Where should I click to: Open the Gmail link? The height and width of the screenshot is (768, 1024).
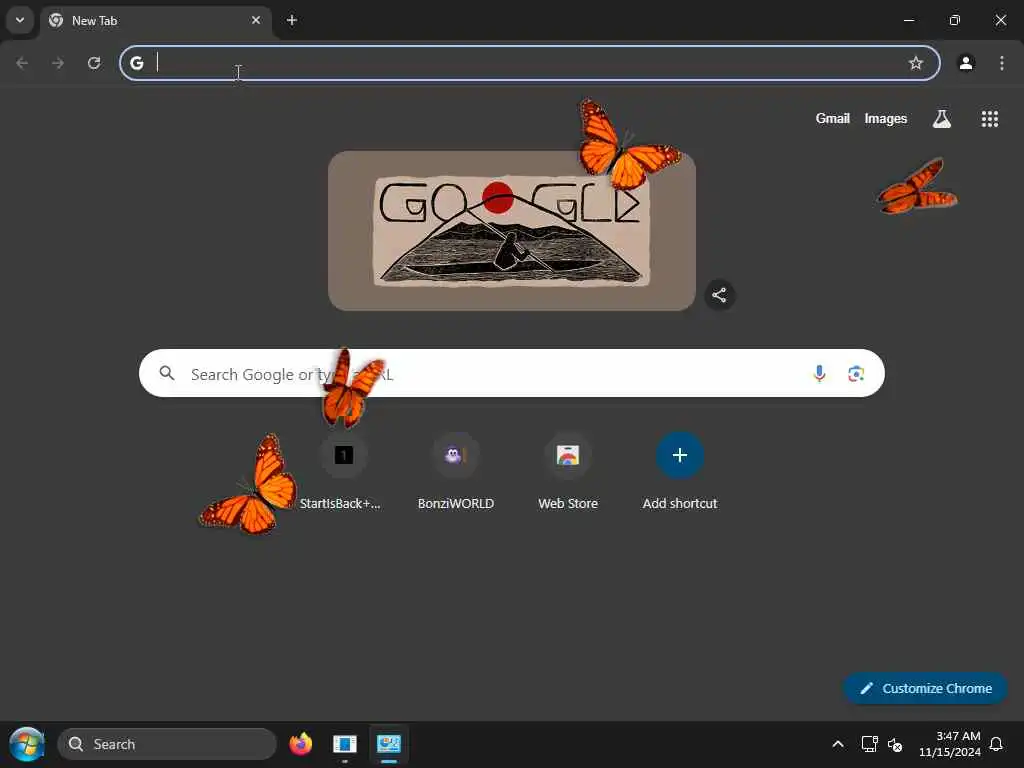coord(833,118)
